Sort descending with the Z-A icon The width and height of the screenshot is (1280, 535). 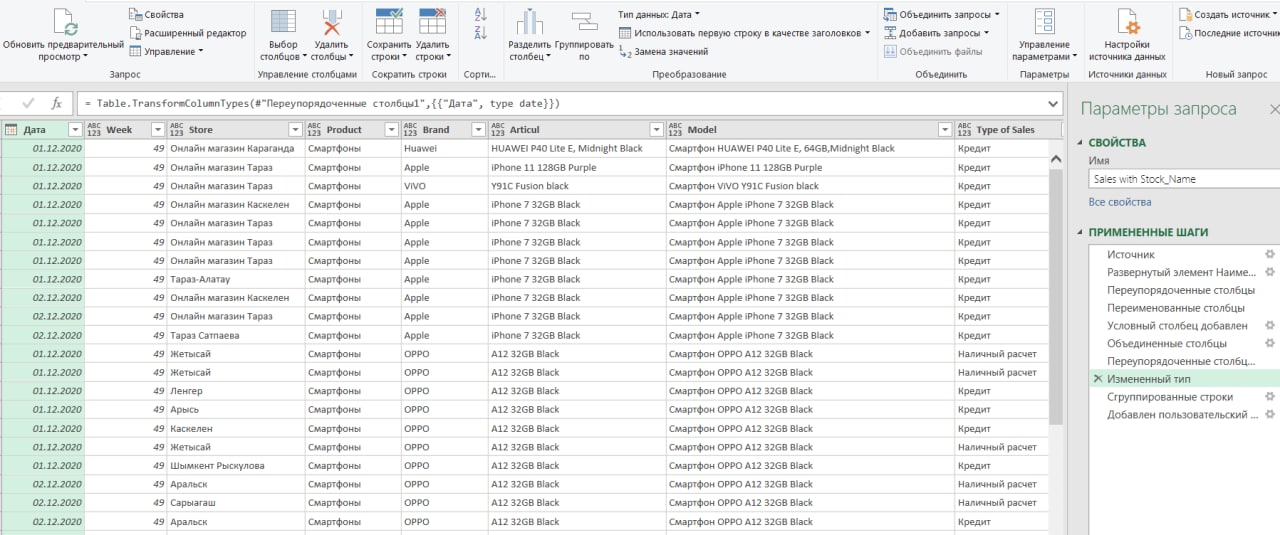point(480,33)
